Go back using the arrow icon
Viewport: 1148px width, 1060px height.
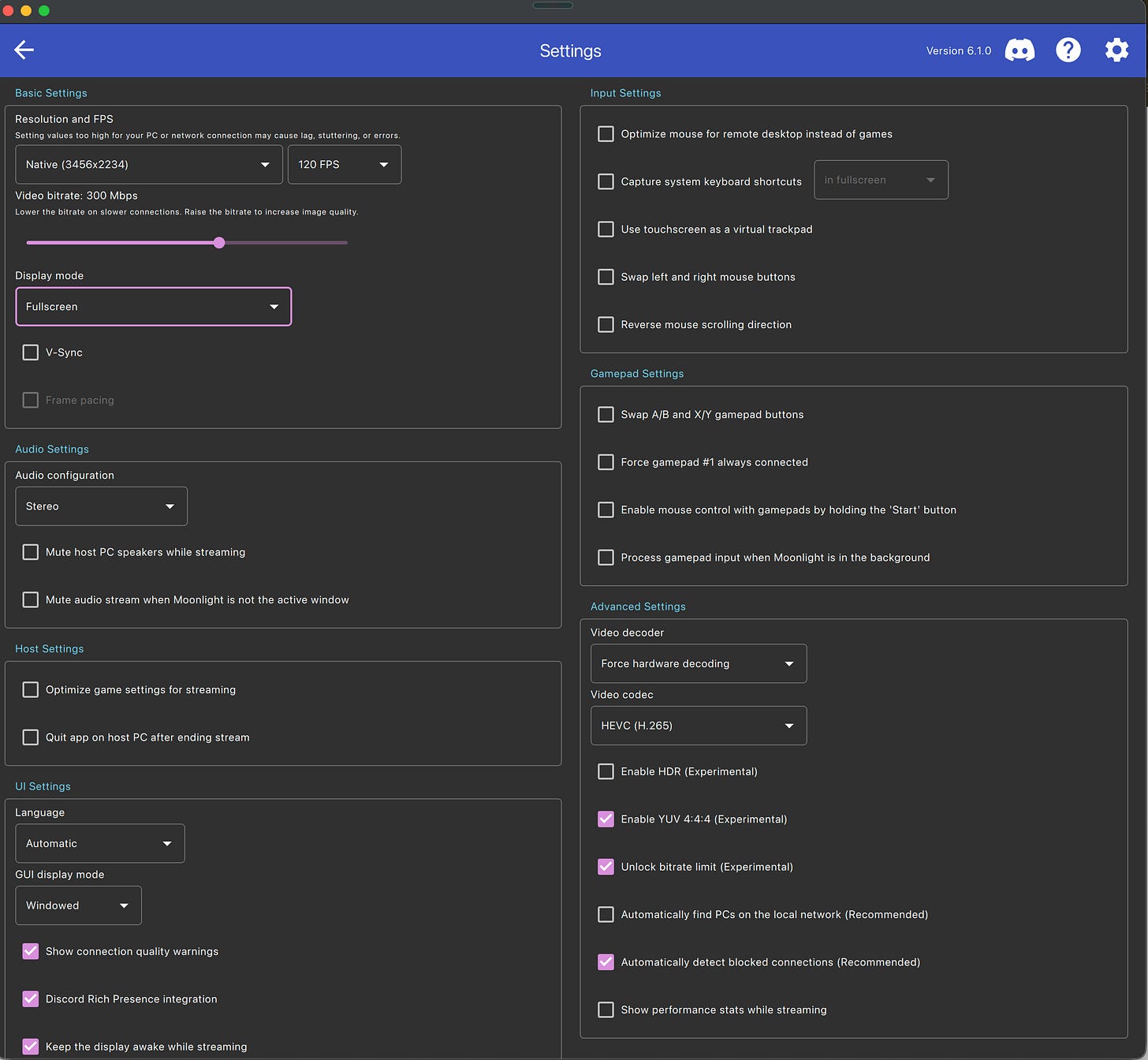pos(24,50)
